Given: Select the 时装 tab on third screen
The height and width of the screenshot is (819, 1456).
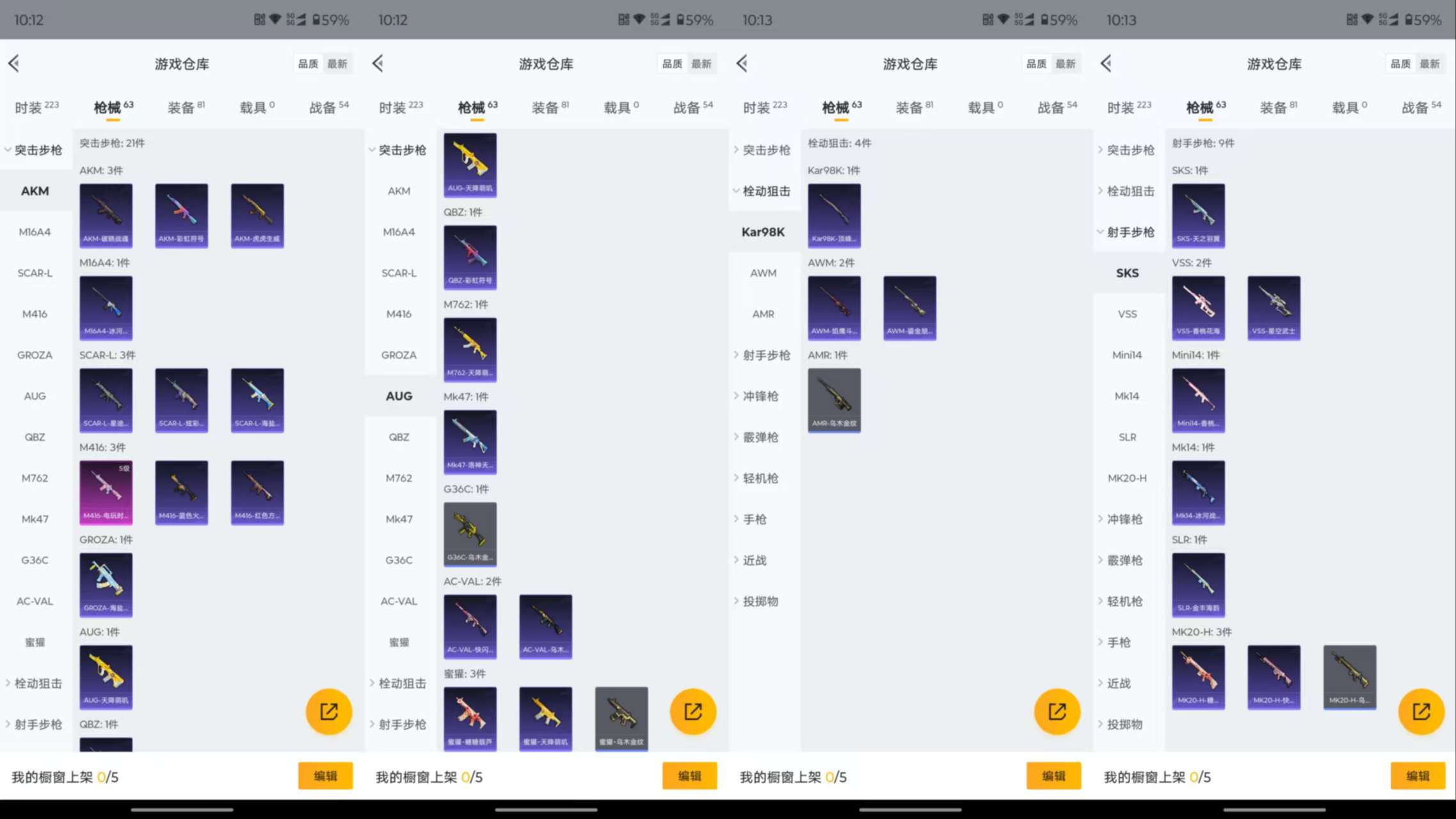Looking at the screenshot, I should pos(765,107).
